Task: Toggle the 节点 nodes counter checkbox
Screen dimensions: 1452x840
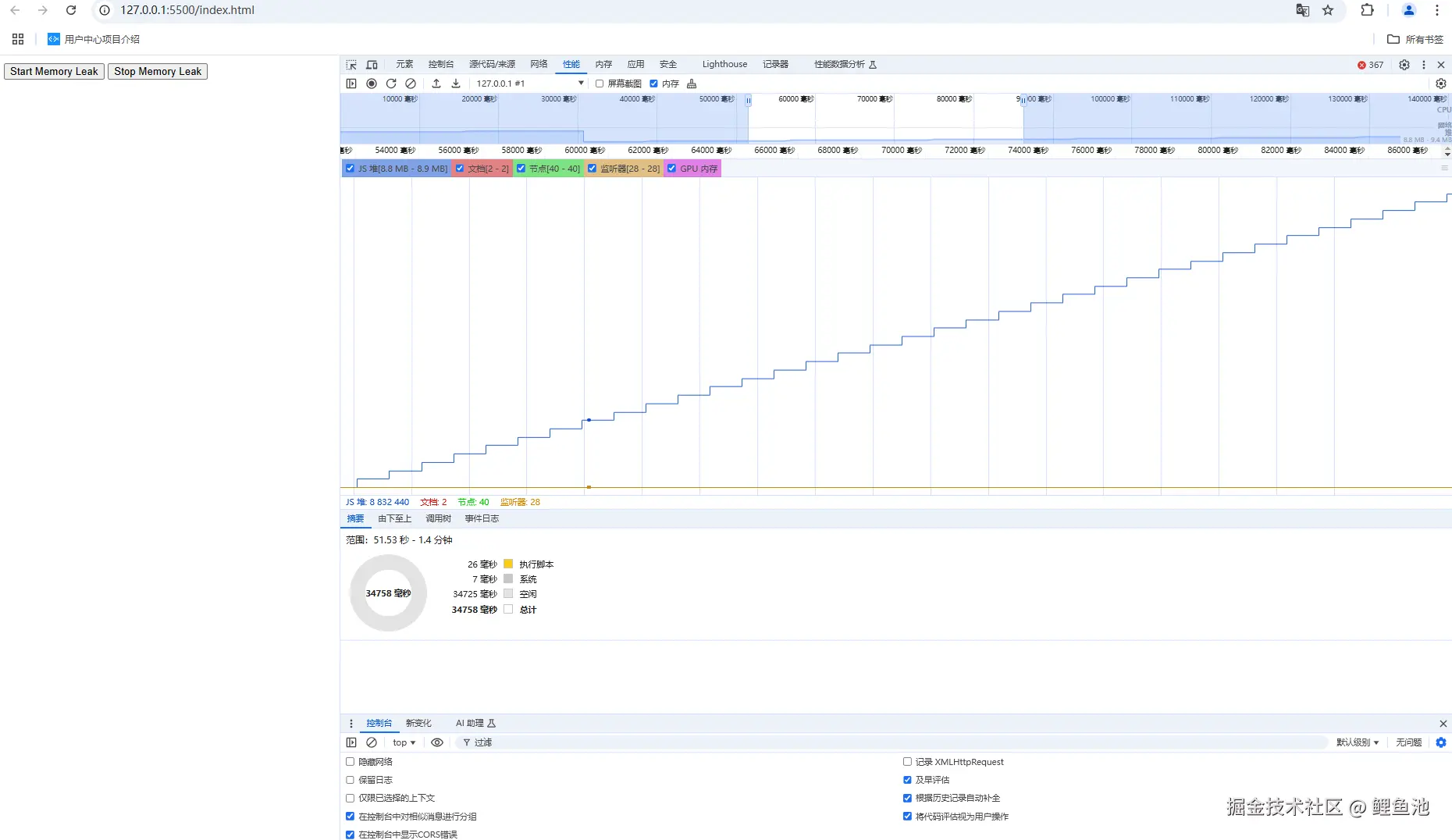Action: pos(521,169)
